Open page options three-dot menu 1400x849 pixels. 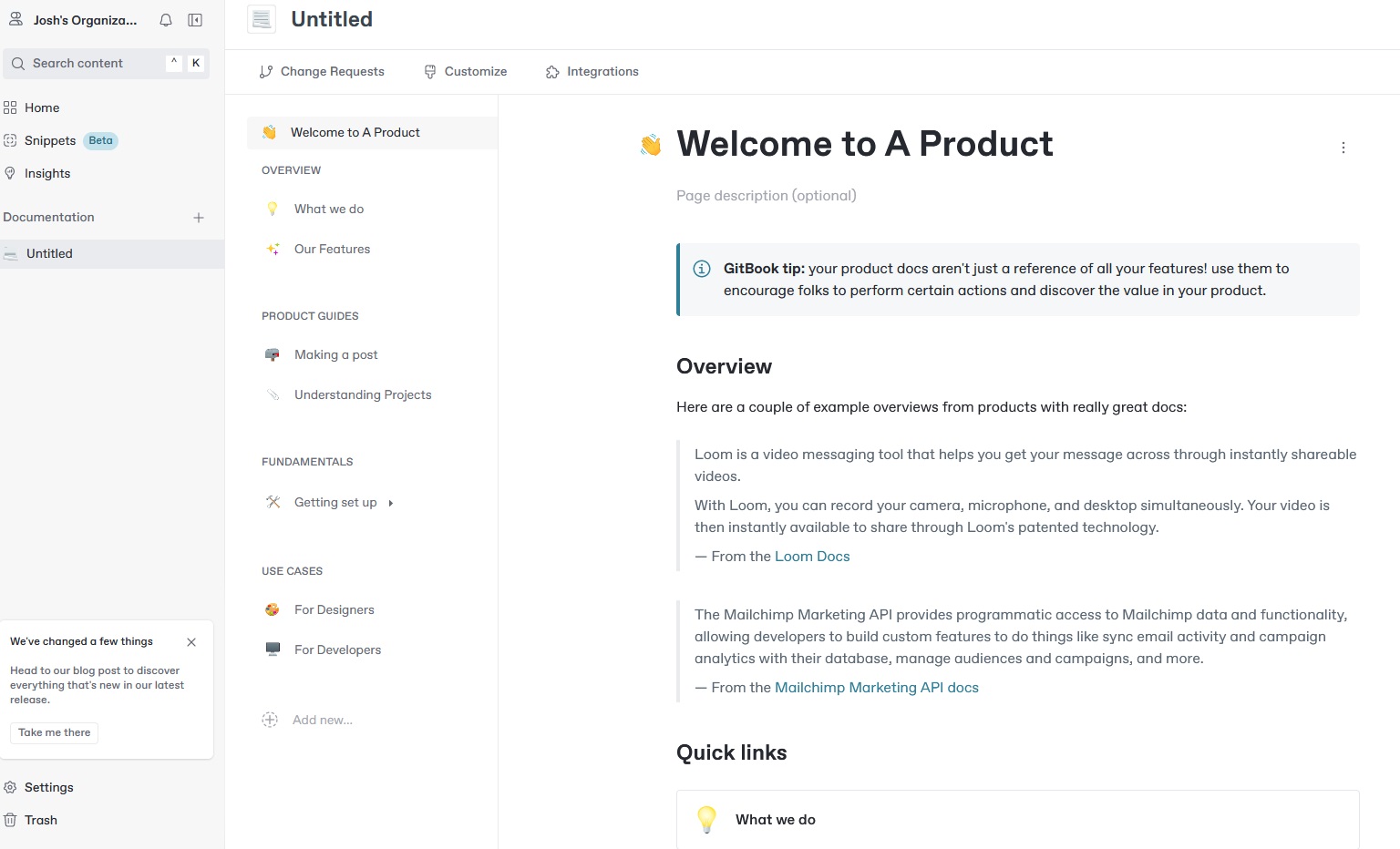click(x=1343, y=148)
